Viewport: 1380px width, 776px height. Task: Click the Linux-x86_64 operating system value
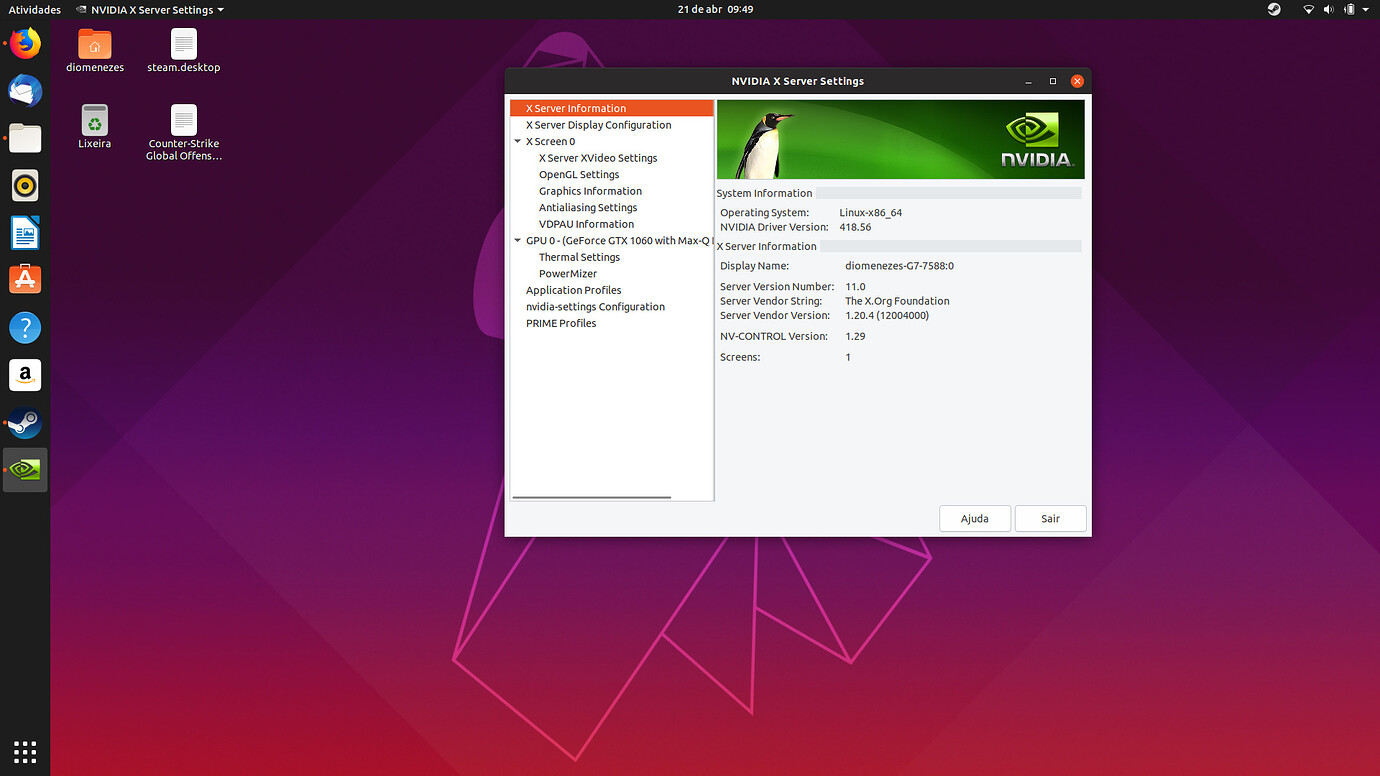pos(870,213)
